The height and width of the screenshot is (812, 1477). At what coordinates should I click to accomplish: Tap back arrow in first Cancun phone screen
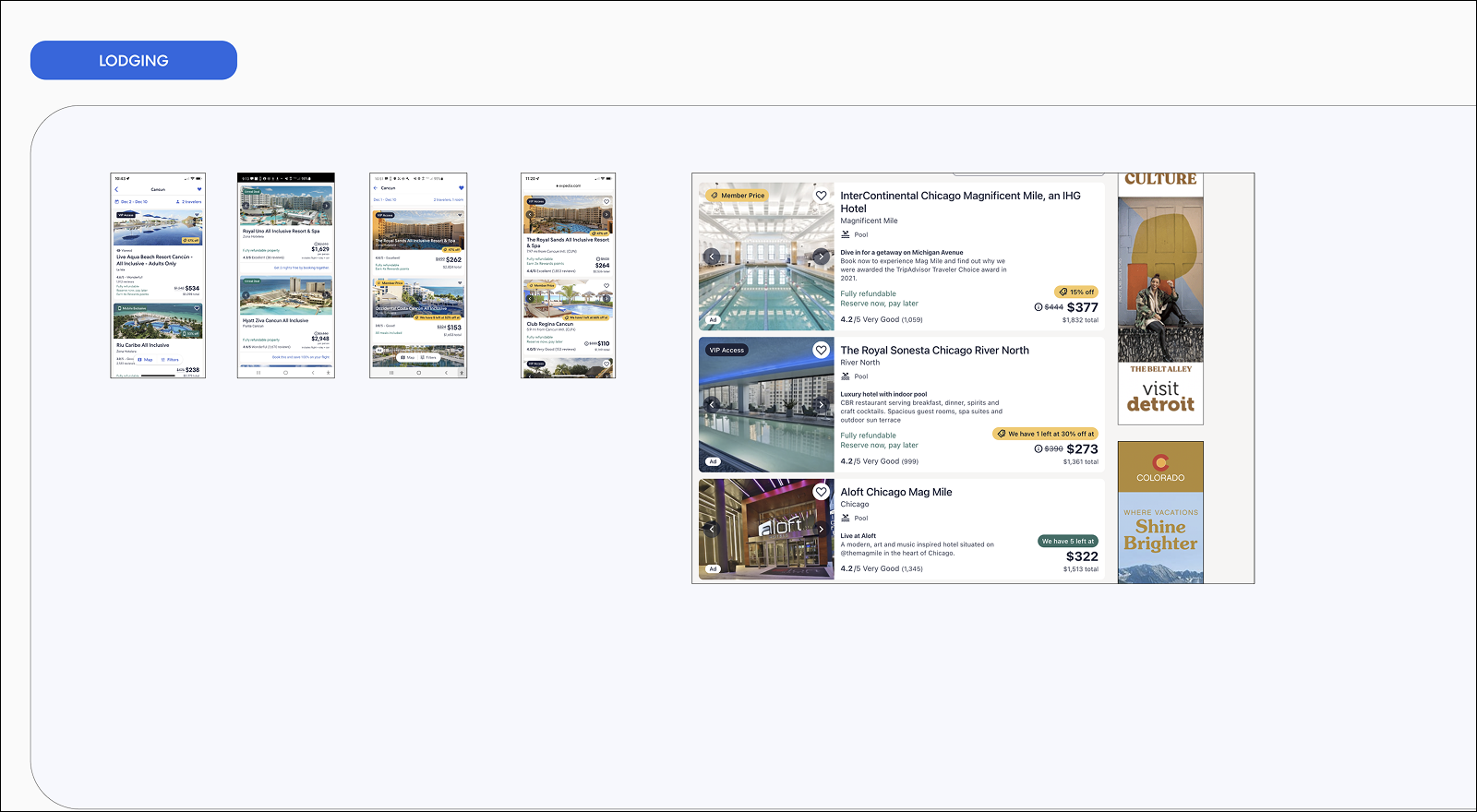[x=116, y=189]
